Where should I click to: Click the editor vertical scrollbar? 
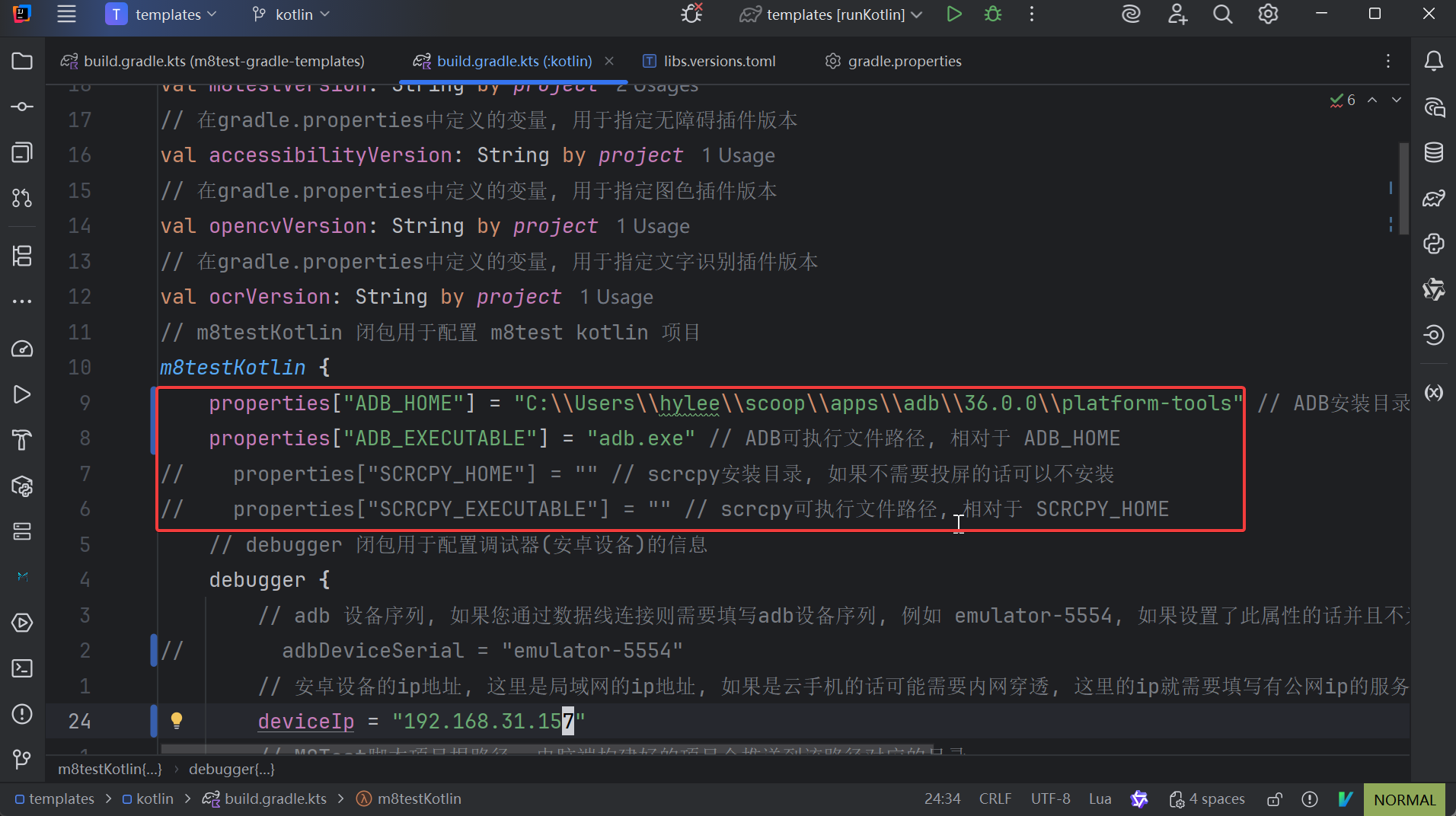click(x=1403, y=189)
